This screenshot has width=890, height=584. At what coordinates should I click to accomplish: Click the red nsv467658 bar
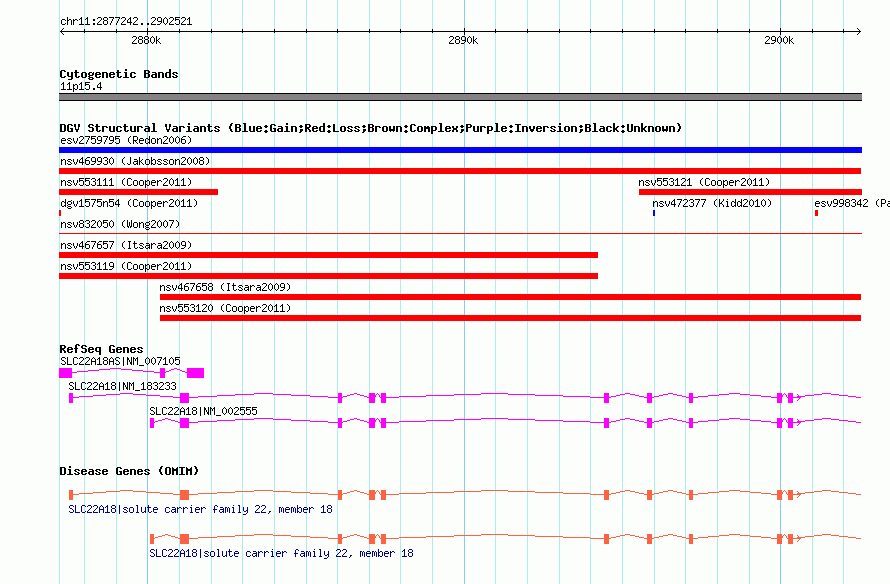coord(510,297)
